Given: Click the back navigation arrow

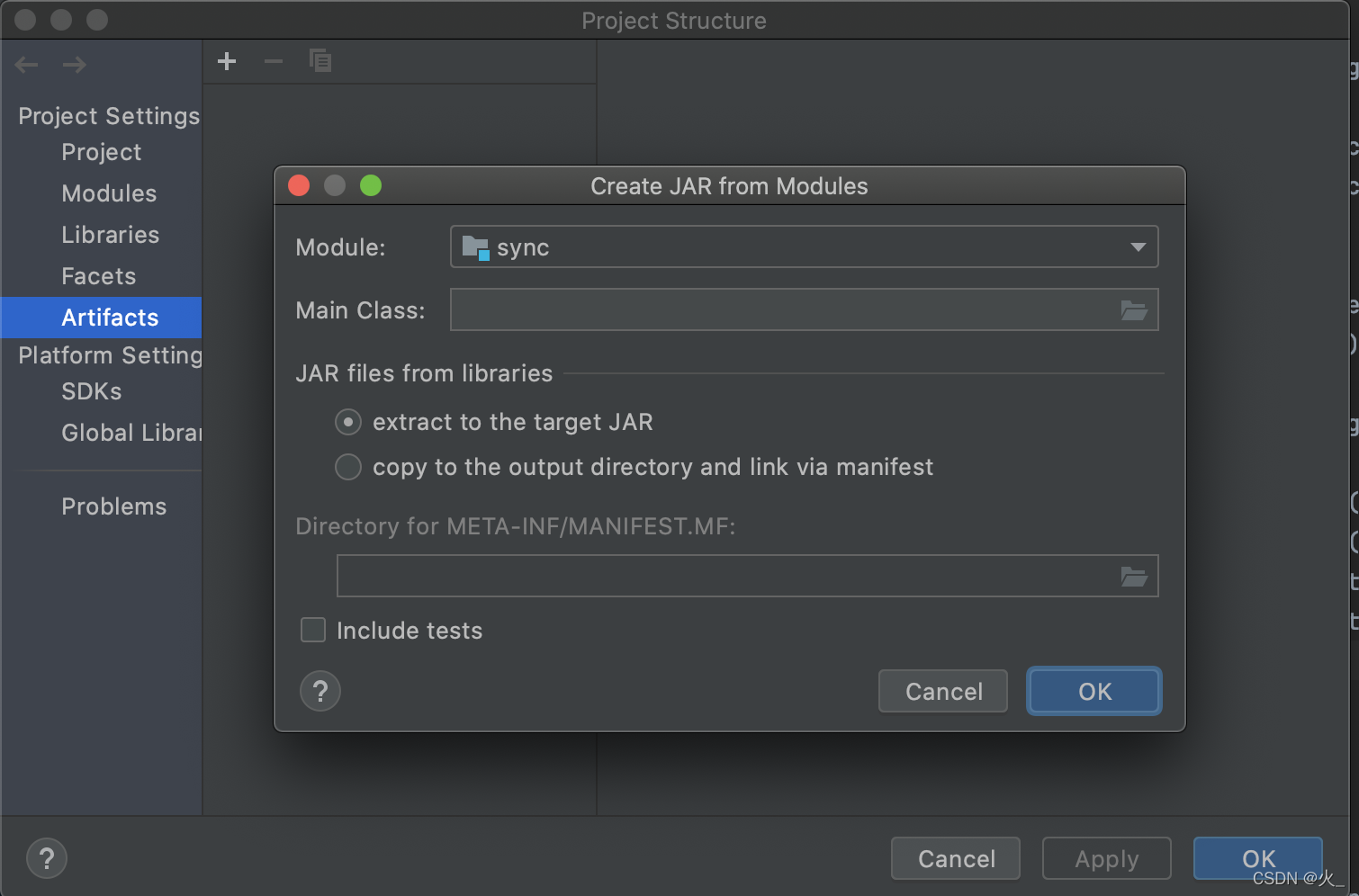Looking at the screenshot, I should click(27, 65).
